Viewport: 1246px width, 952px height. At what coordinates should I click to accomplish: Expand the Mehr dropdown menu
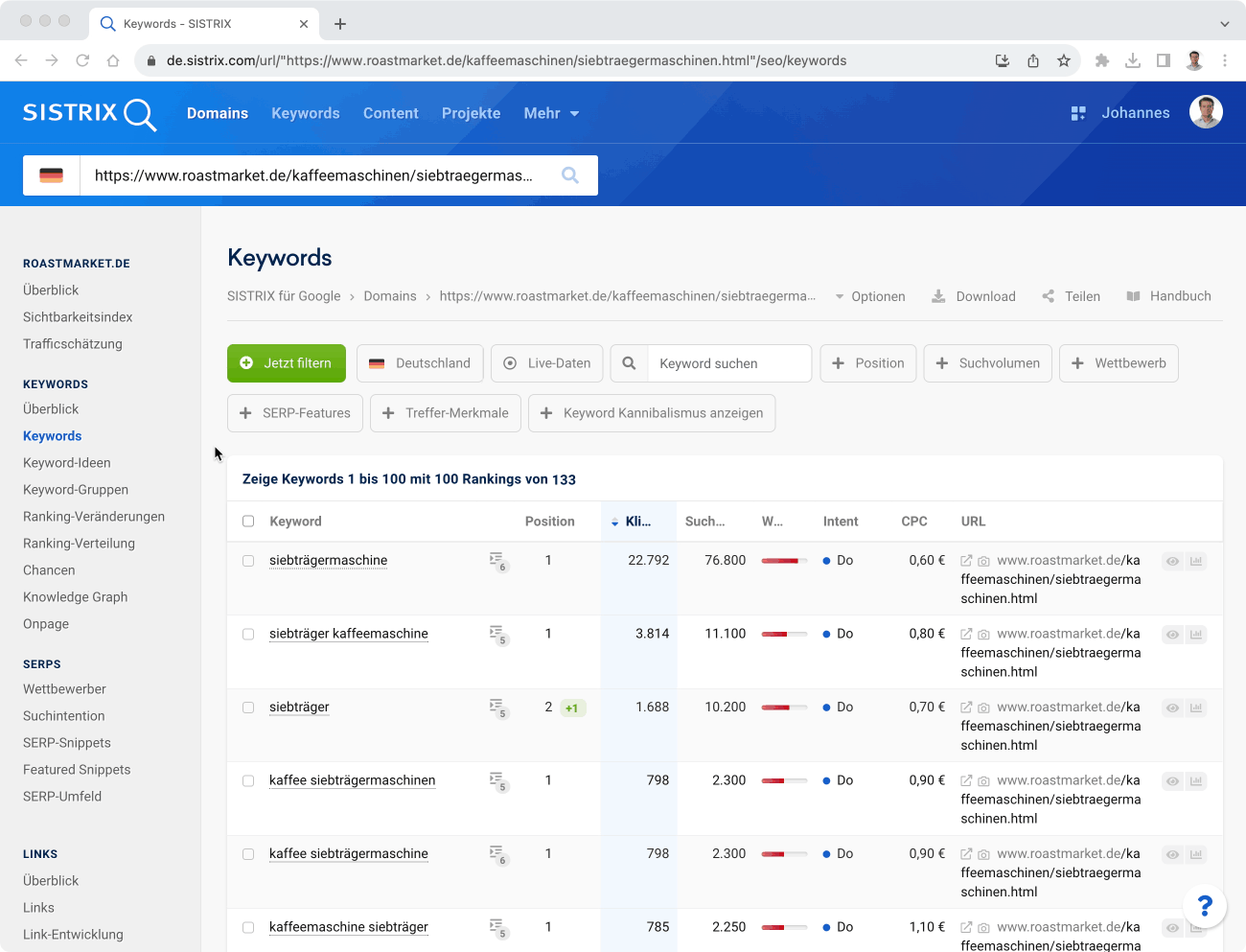(x=551, y=113)
